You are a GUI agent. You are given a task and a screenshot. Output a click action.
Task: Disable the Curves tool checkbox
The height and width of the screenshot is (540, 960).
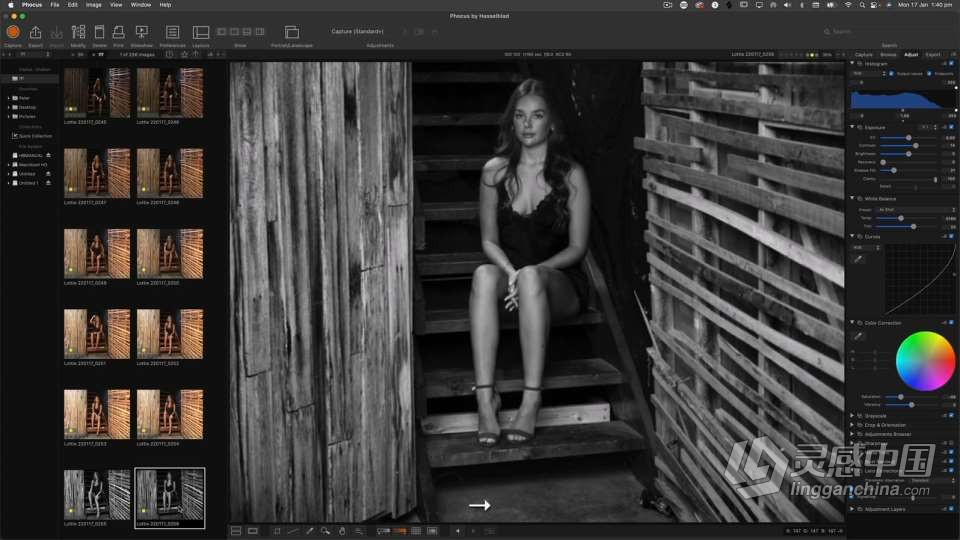click(x=951, y=236)
